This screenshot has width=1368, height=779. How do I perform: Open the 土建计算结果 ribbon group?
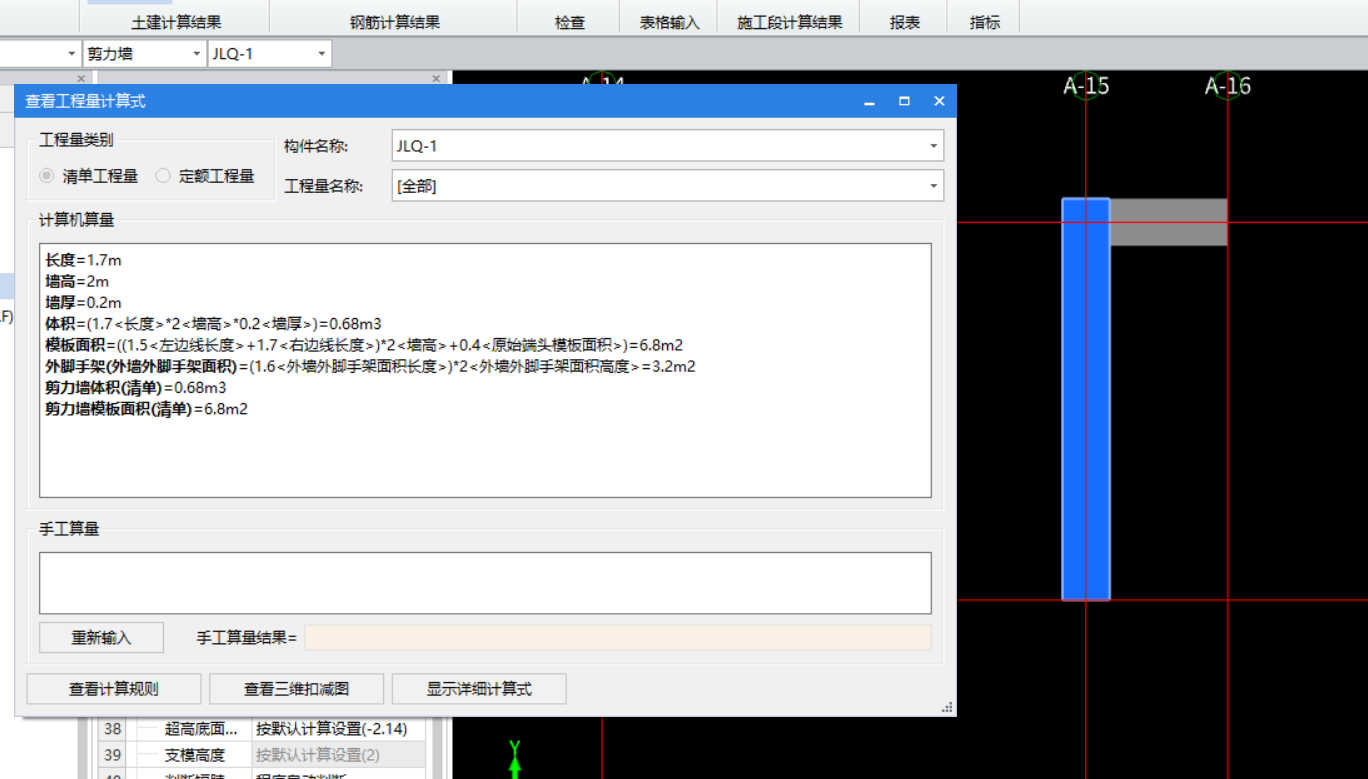coord(176,22)
